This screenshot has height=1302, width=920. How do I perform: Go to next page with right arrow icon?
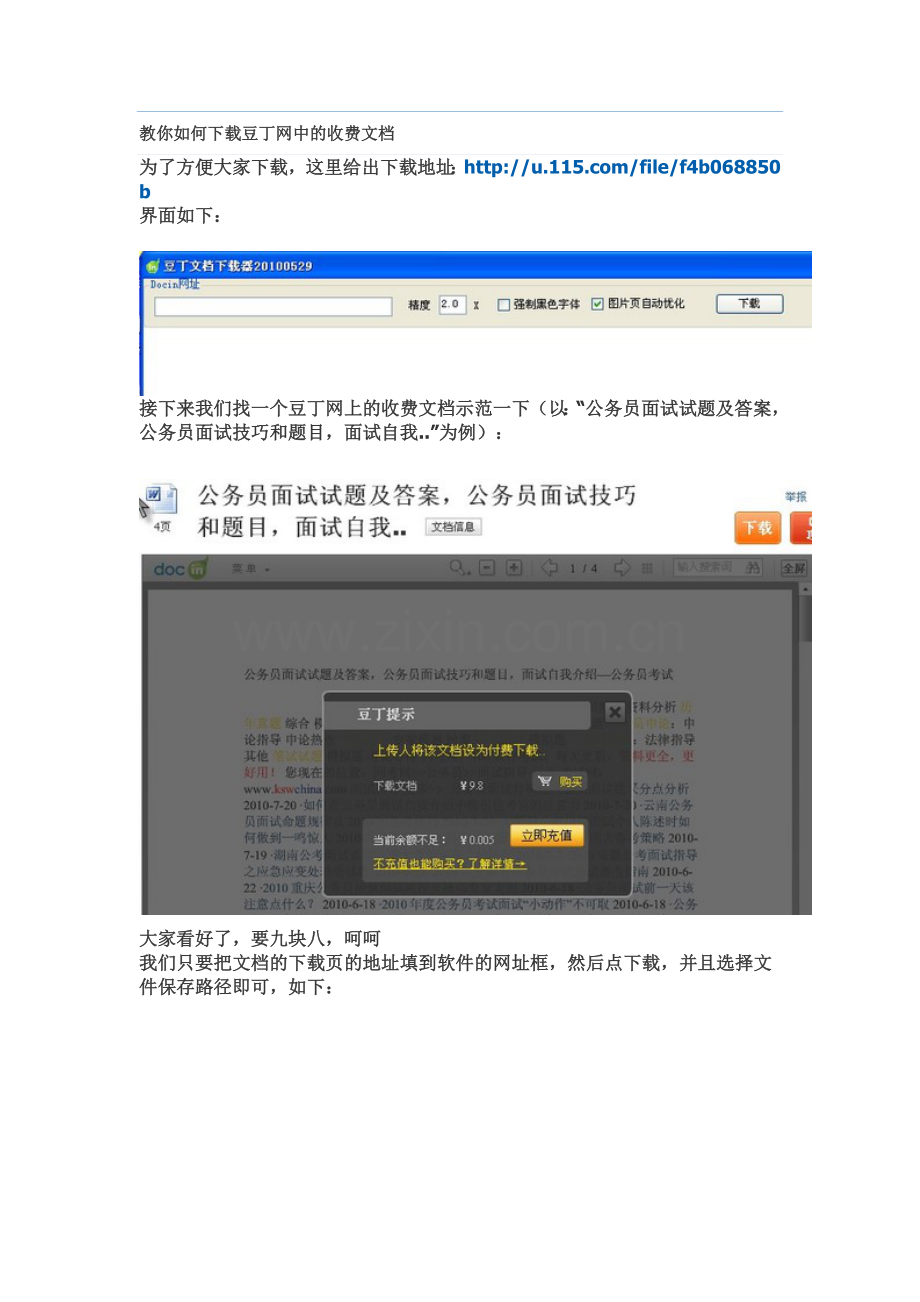(x=621, y=567)
